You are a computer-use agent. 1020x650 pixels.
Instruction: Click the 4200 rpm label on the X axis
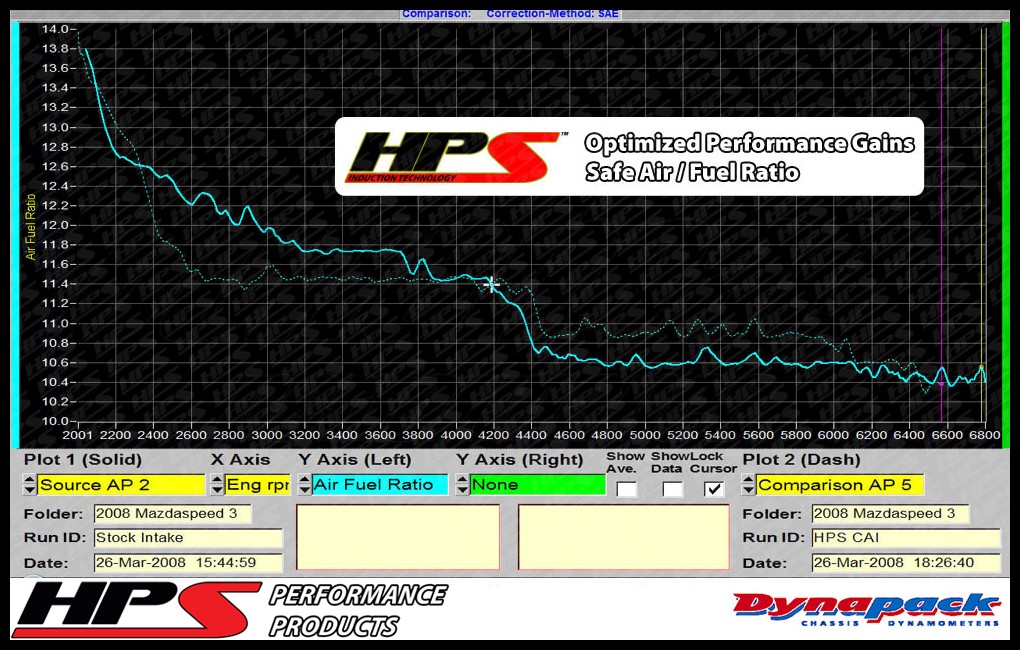[493, 435]
